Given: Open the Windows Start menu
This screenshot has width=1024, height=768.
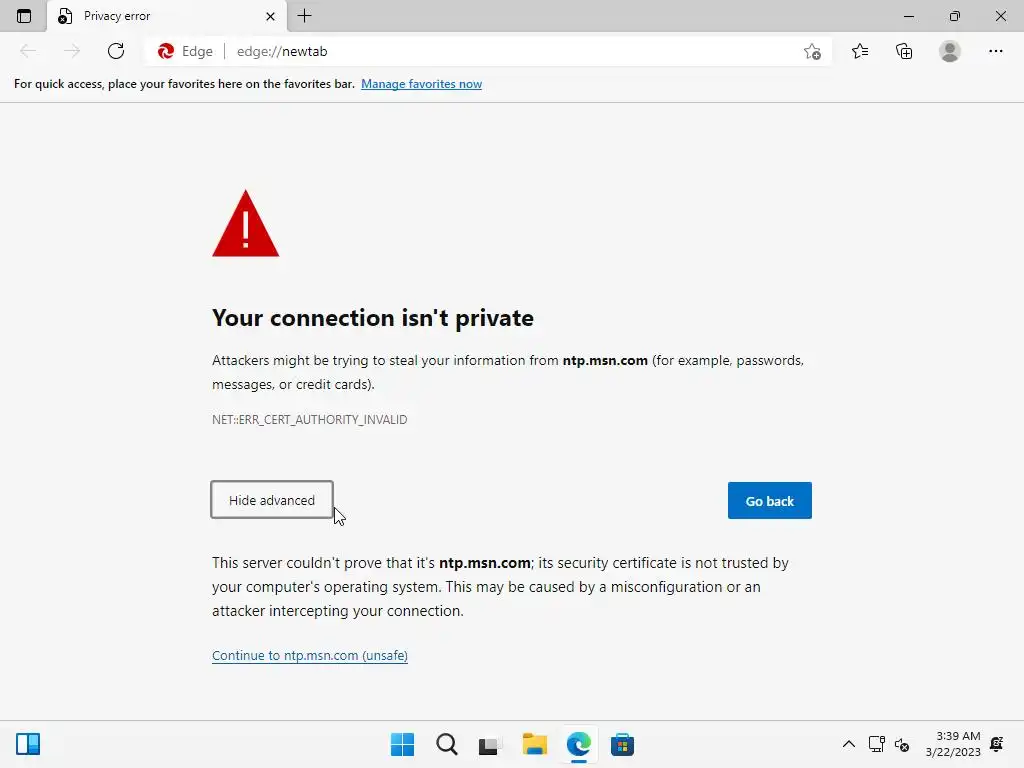Looking at the screenshot, I should tap(402, 744).
